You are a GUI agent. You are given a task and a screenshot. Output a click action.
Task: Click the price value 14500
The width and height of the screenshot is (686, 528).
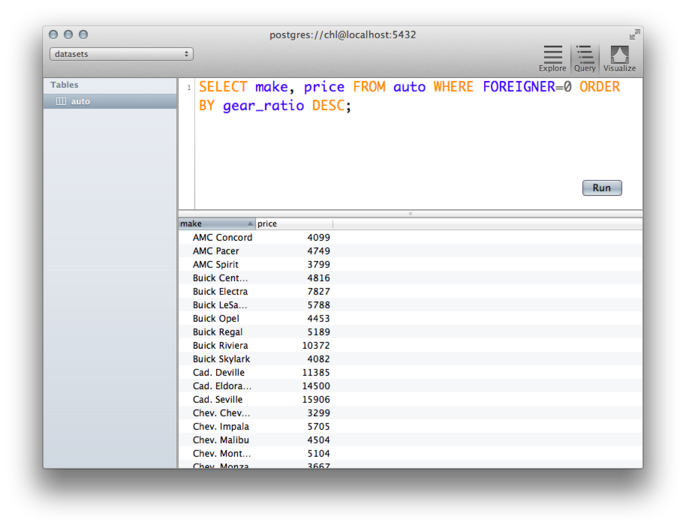pos(316,386)
